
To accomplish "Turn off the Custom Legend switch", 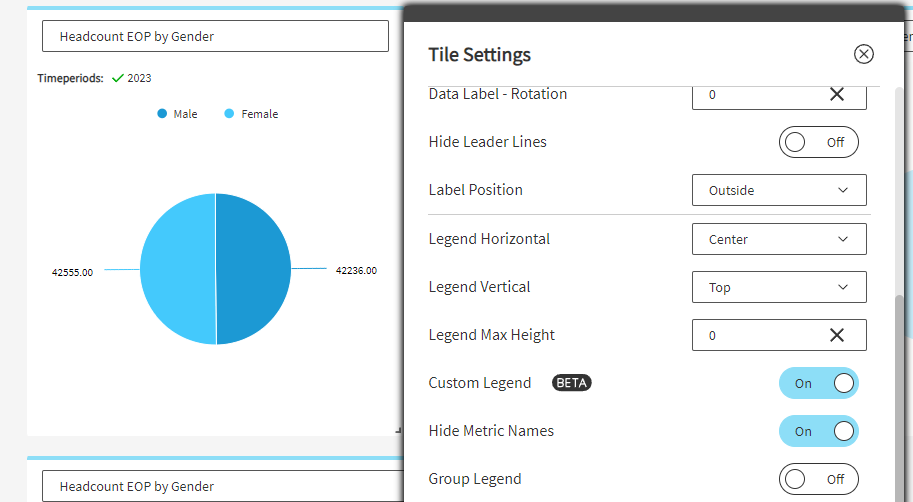I will [x=818, y=383].
